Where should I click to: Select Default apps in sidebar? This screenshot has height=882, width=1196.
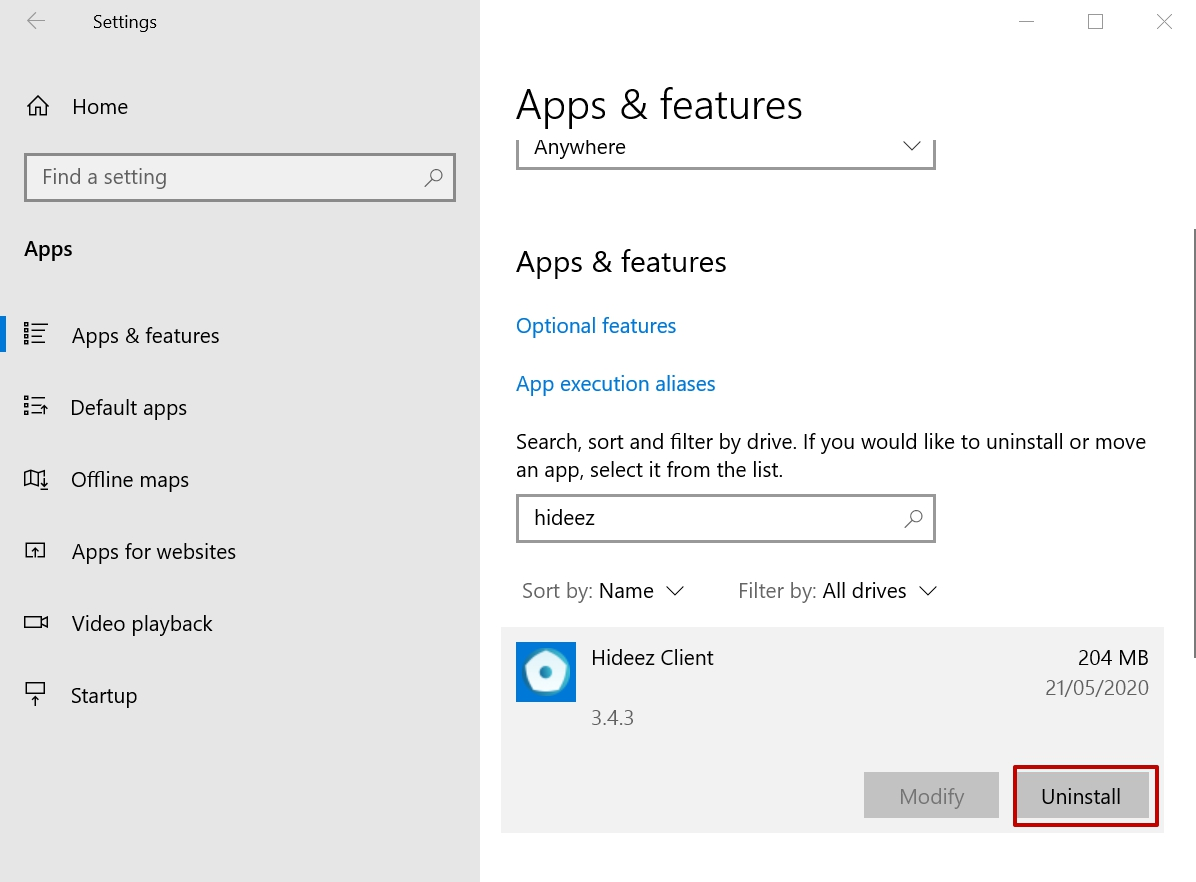pos(129,408)
